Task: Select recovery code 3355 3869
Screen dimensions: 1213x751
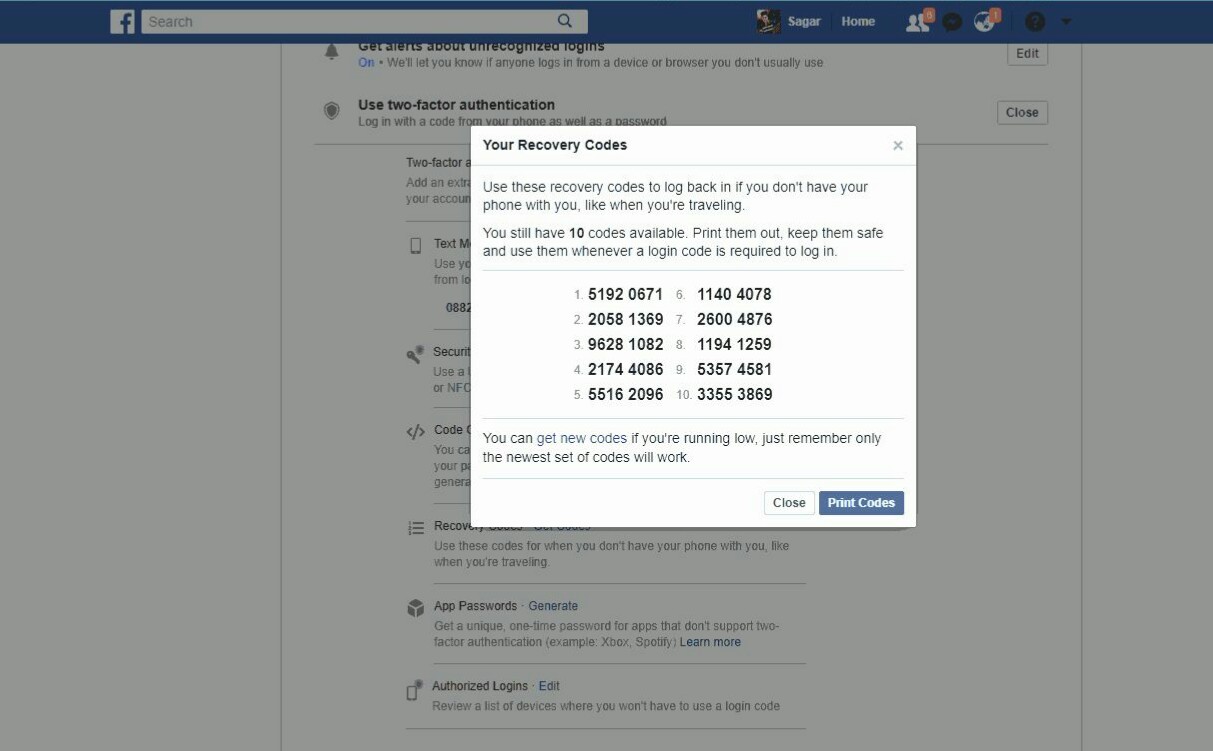Action: tap(734, 394)
